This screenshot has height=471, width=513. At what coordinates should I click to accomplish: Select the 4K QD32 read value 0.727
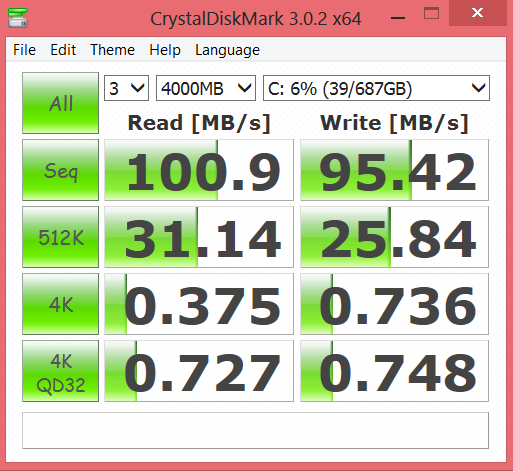[199, 371]
